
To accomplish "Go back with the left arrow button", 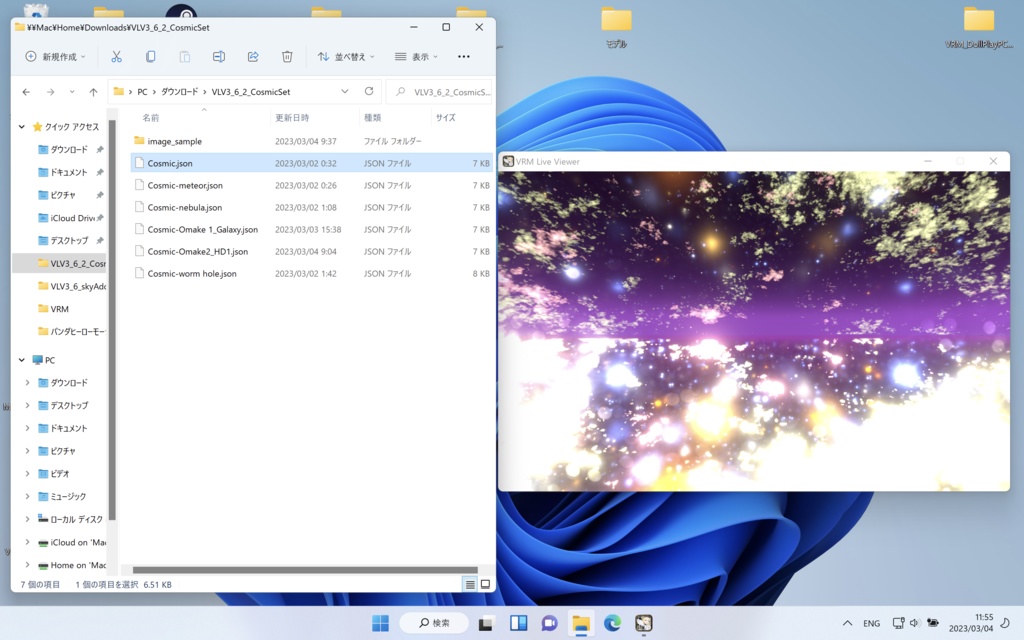I will click(x=26, y=92).
